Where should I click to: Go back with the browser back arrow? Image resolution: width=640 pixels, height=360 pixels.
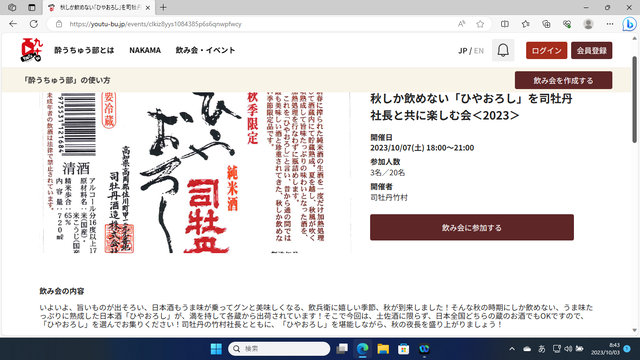pyautogui.click(x=13, y=24)
